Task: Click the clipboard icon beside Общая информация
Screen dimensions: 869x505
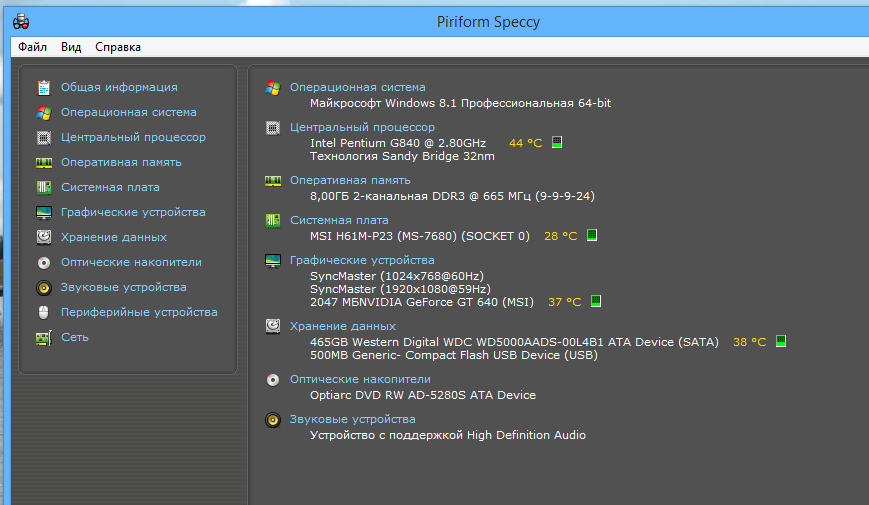Action: 44,88
